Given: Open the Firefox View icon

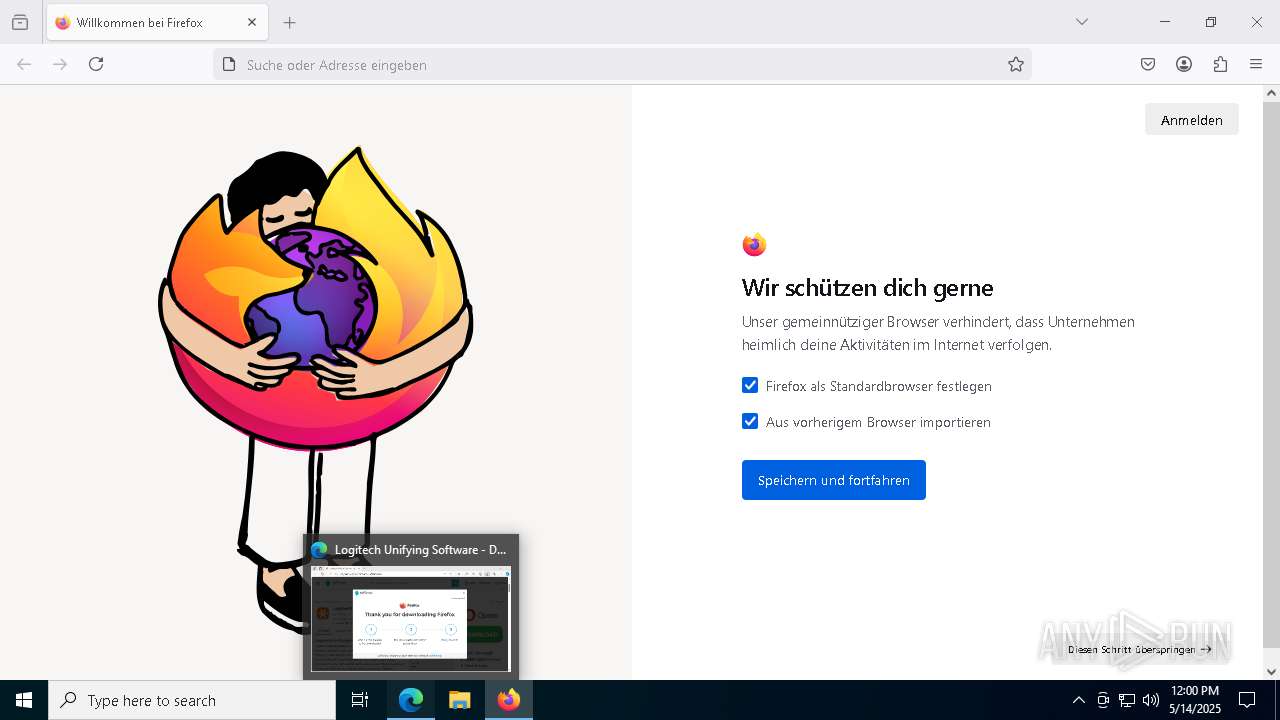Looking at the screenshot, I should pyautogui.click(x=20, y=22).
